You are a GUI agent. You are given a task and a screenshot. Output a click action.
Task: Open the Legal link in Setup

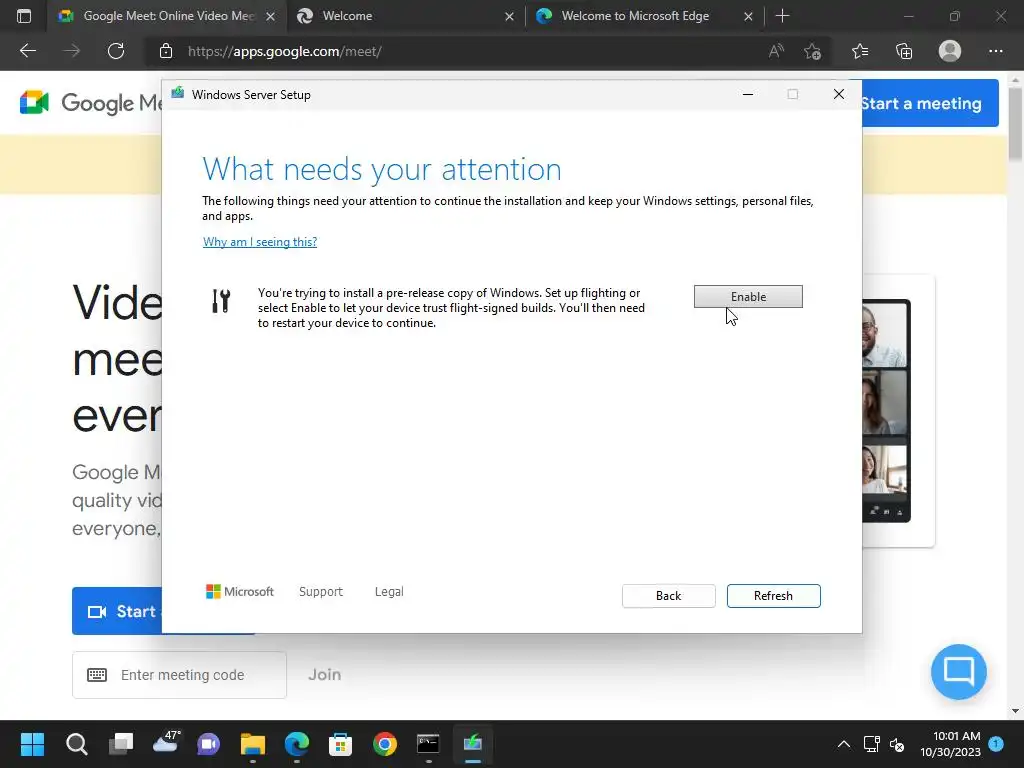pos(389,592)
